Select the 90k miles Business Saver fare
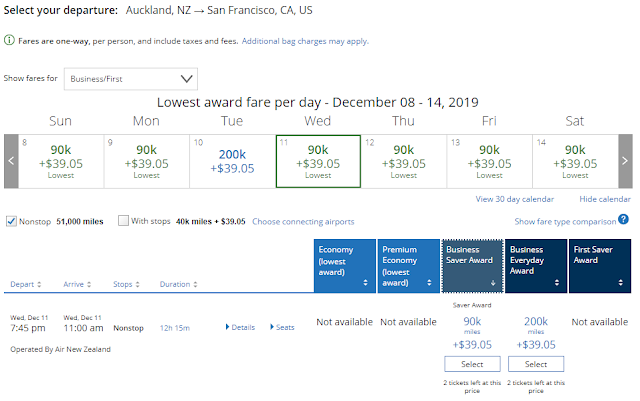Screen dimensions: 640x401 click(x=471, y=365)
